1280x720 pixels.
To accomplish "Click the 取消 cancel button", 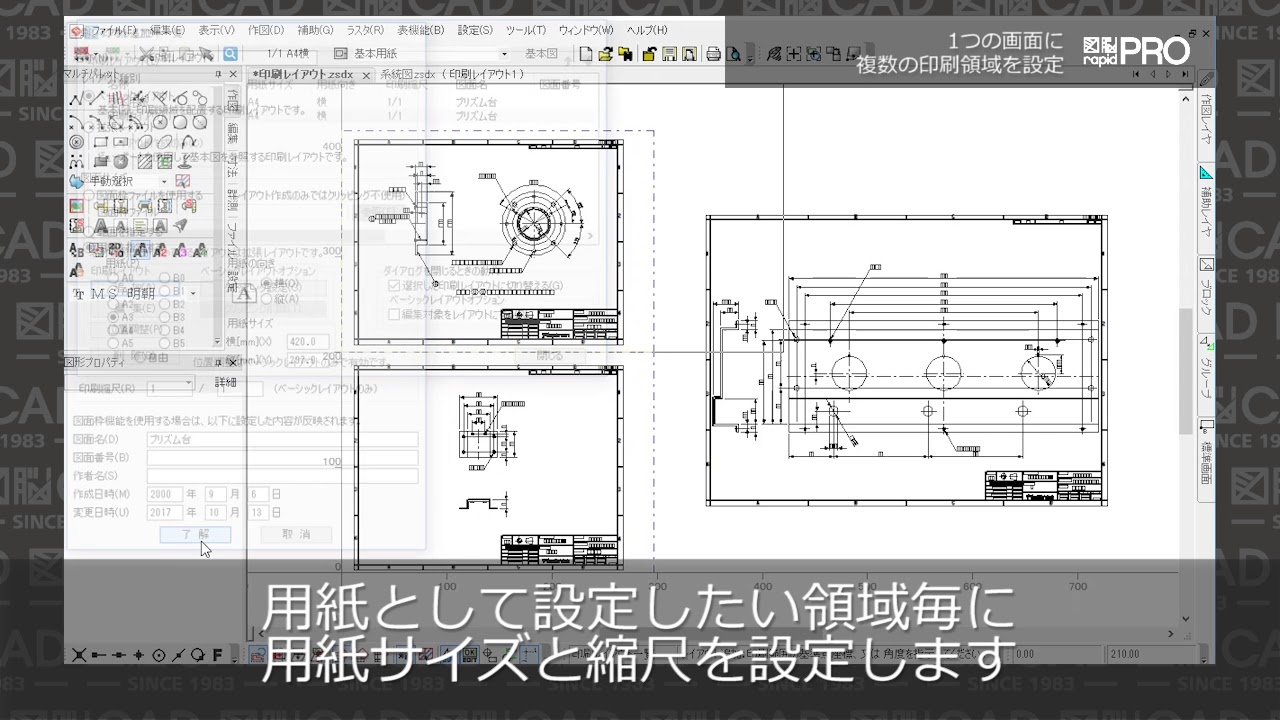I will (295, 534).
